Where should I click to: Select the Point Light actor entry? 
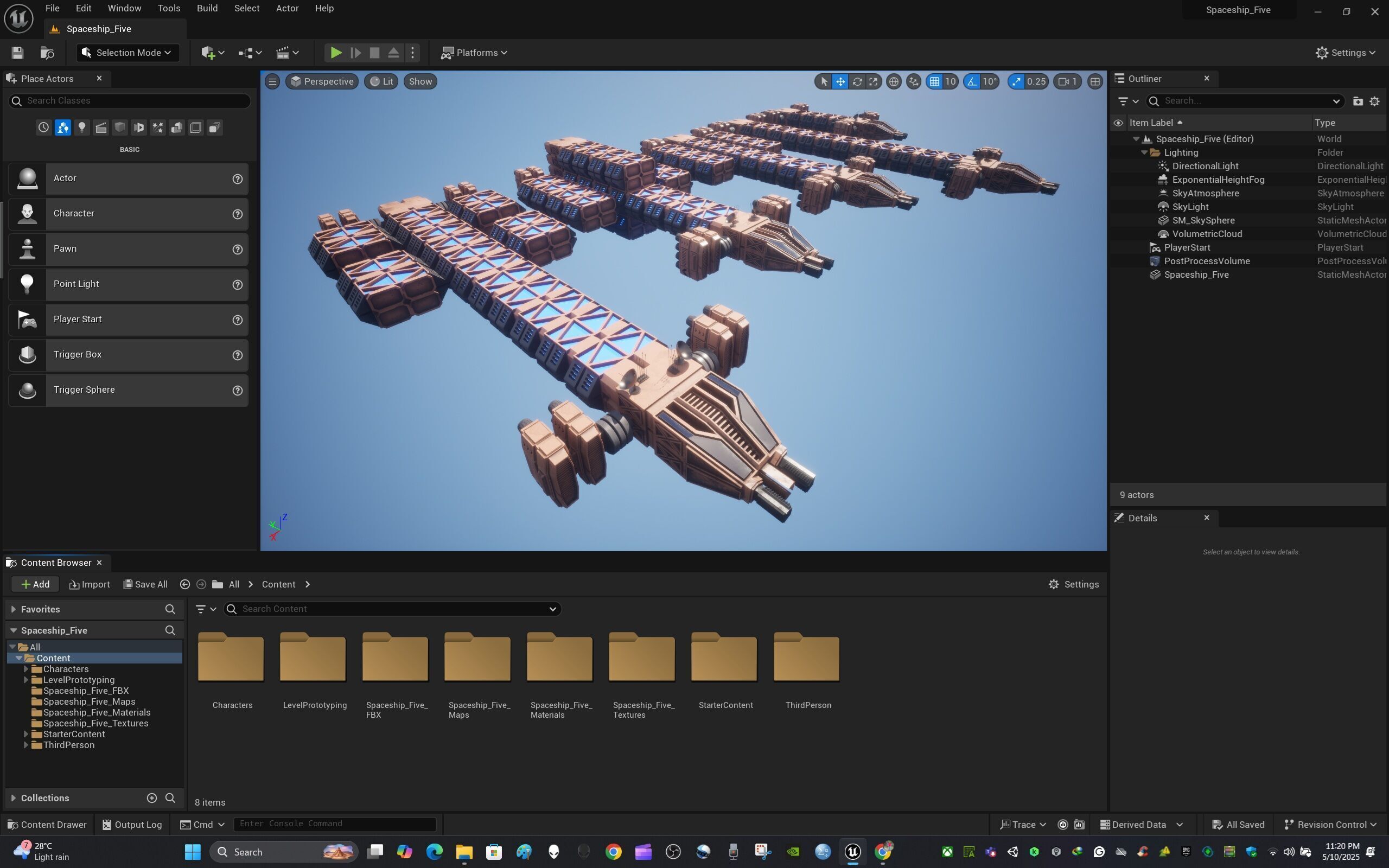[x=128, y=284]
